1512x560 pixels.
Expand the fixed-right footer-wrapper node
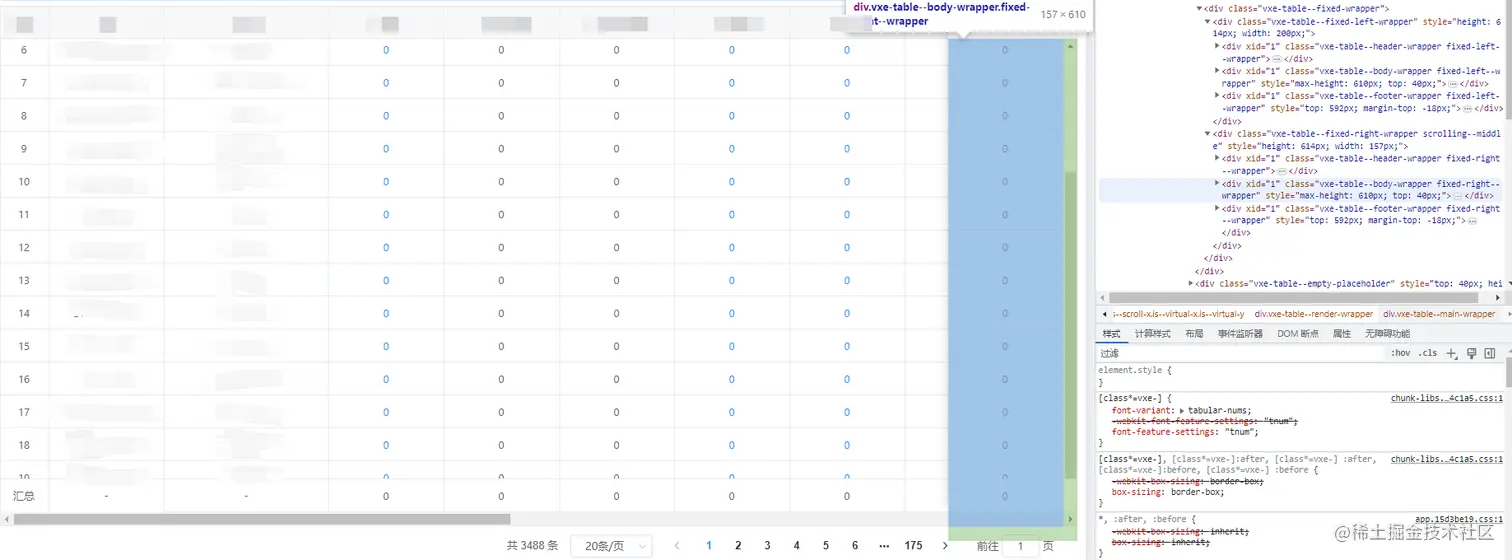pos(1217,209)
